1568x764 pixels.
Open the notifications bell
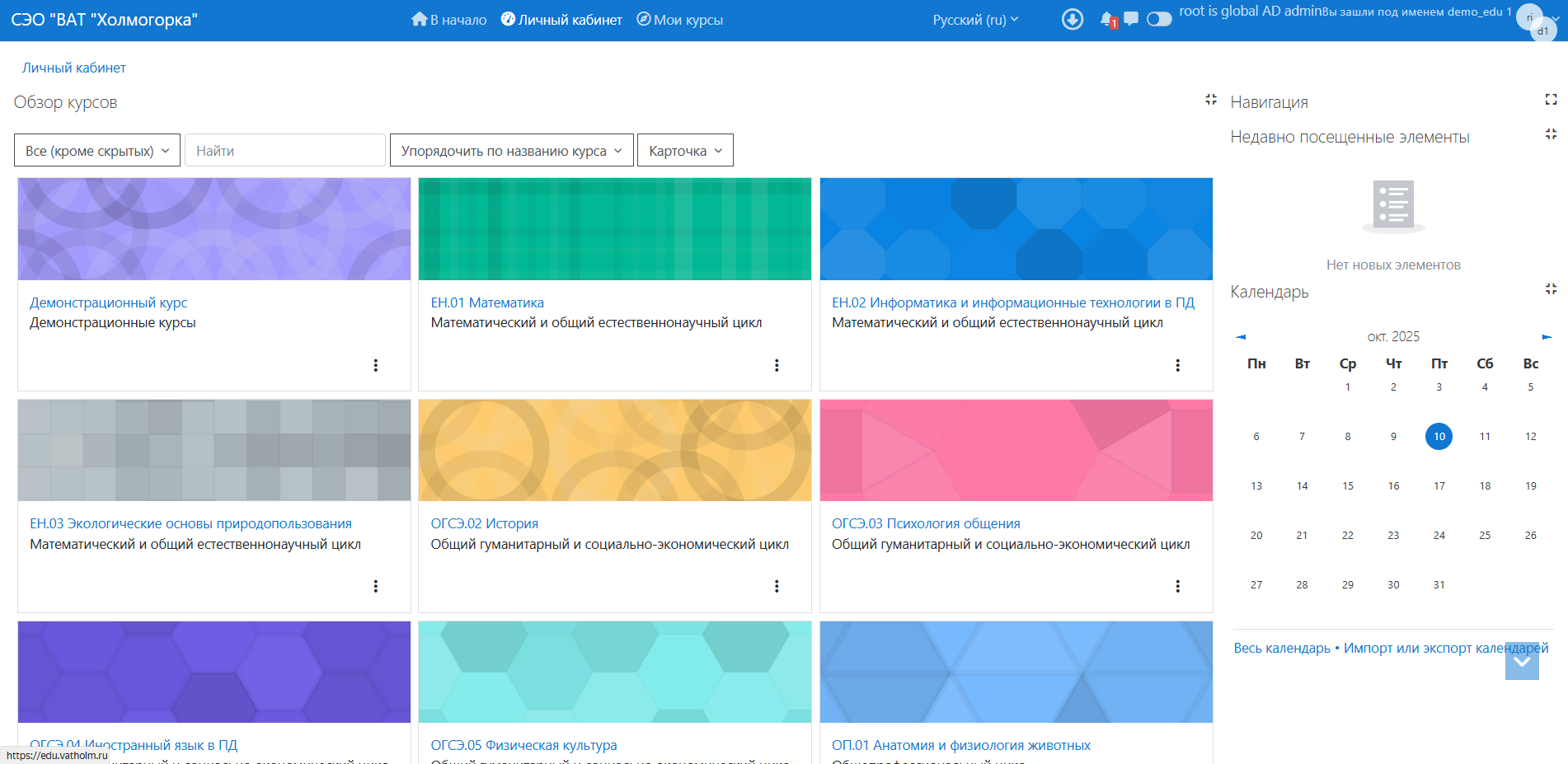click(1106, 19)
